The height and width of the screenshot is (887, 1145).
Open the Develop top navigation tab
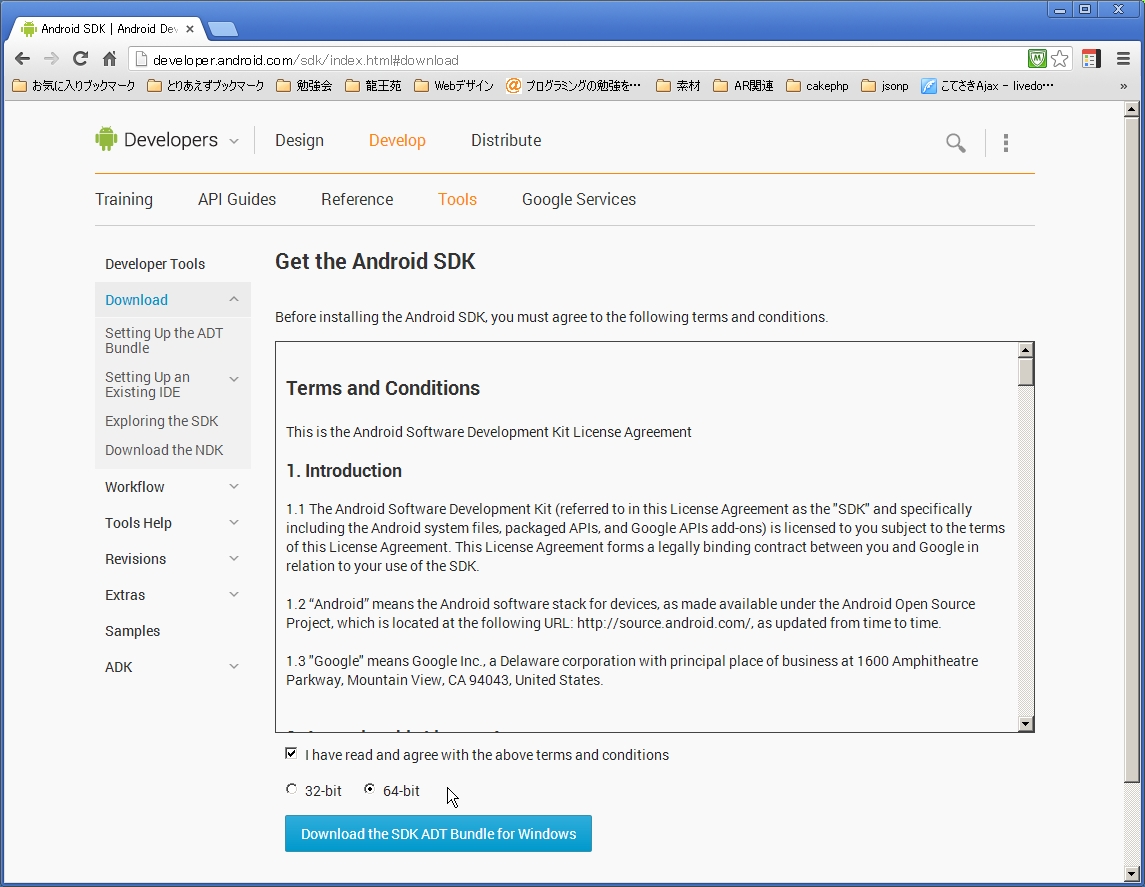397,140
